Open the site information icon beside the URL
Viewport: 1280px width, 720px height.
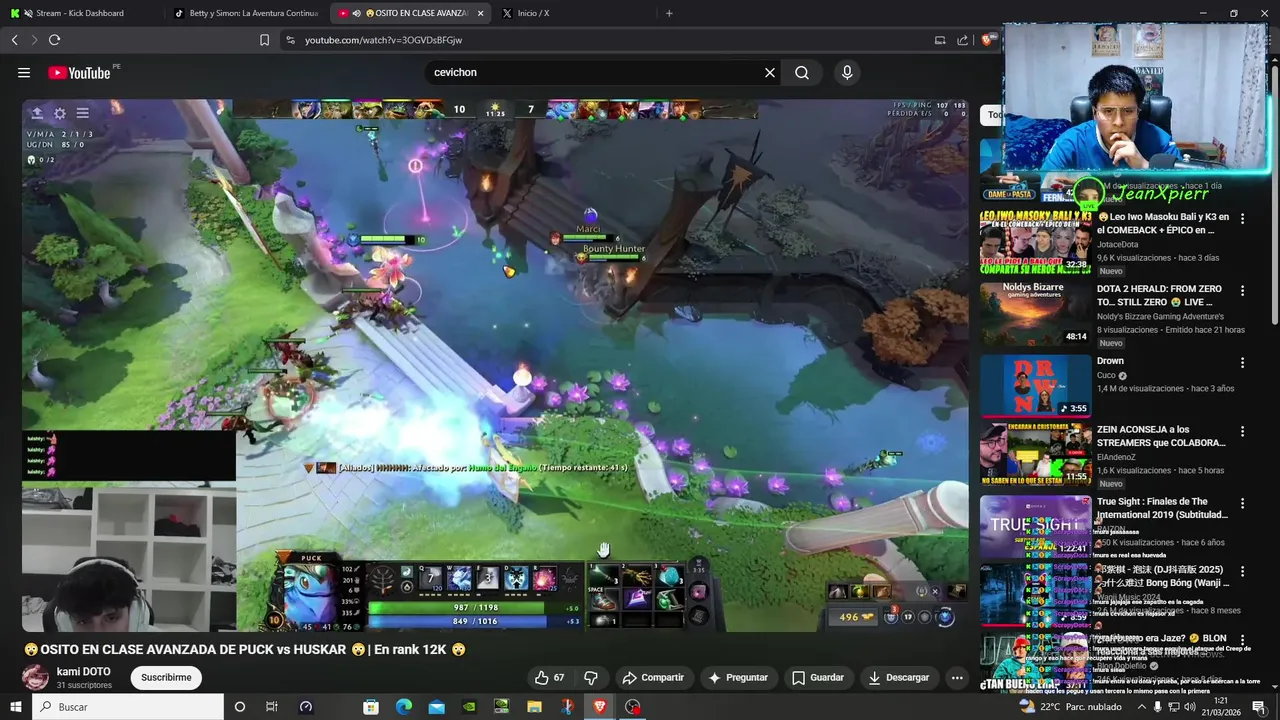coord(290,40)
